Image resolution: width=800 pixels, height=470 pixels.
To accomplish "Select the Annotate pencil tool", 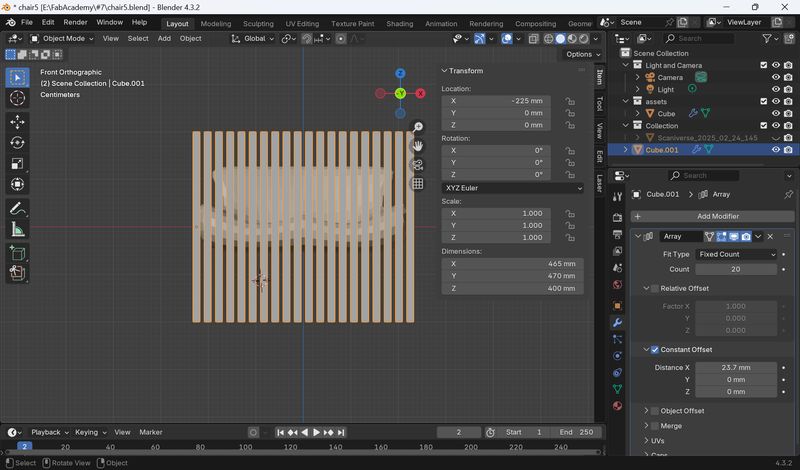I will point(17,208).
